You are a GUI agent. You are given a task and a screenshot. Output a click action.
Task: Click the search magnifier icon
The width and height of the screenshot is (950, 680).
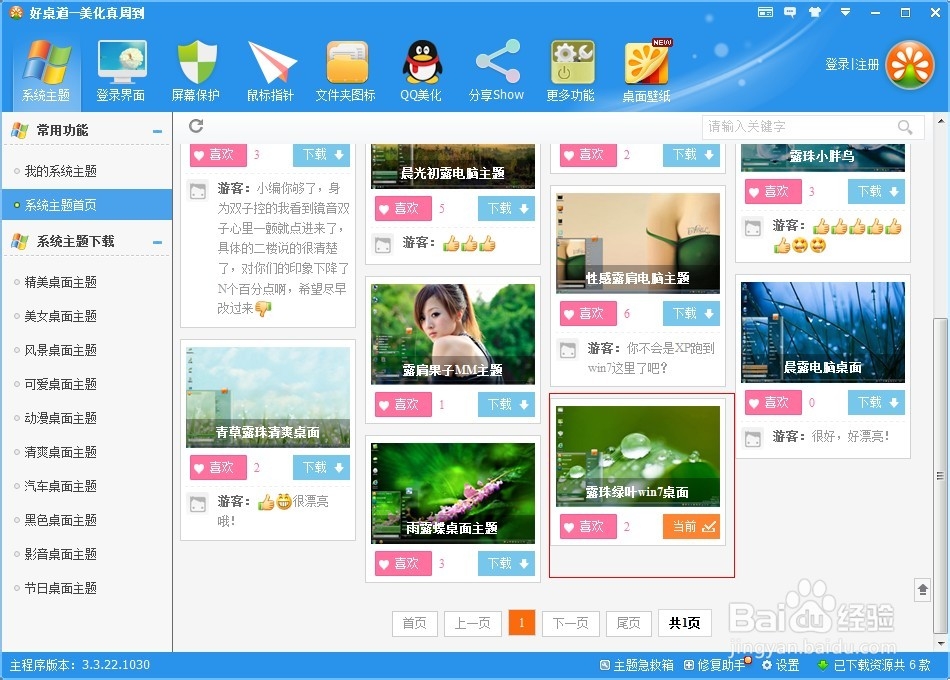click(905, 127)
